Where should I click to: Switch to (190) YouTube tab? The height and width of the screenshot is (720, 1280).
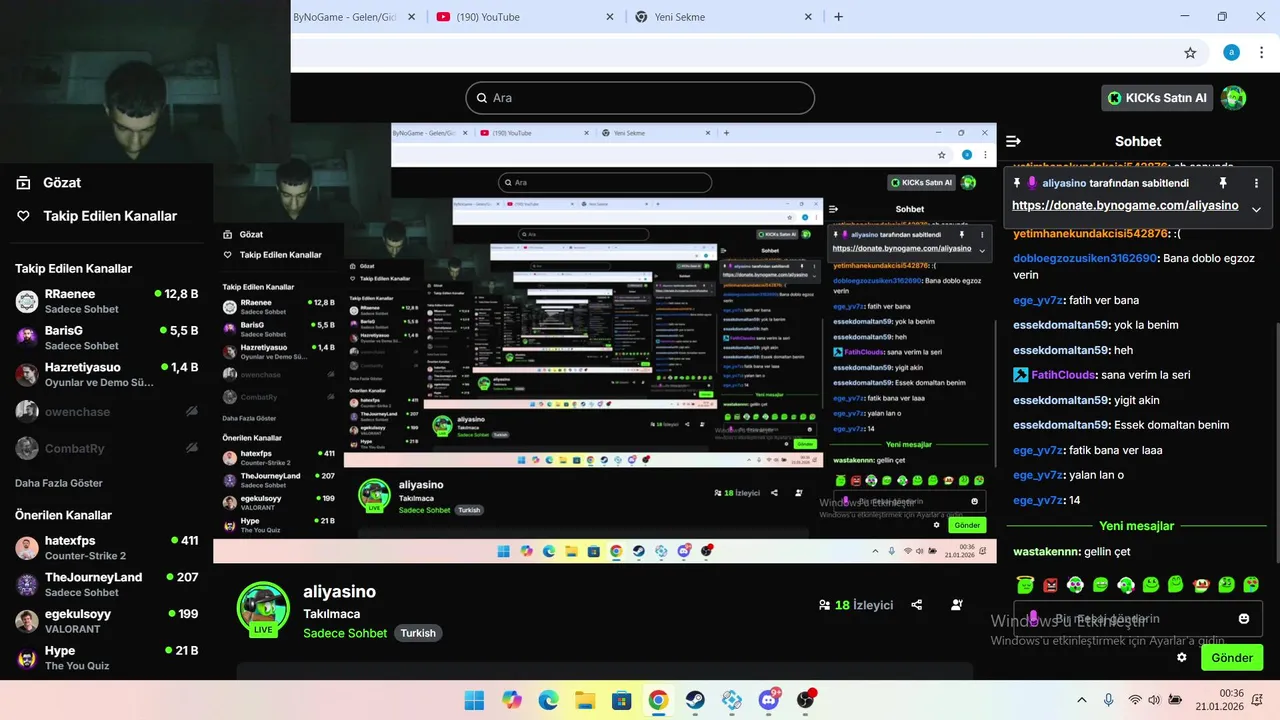point(526,16)
